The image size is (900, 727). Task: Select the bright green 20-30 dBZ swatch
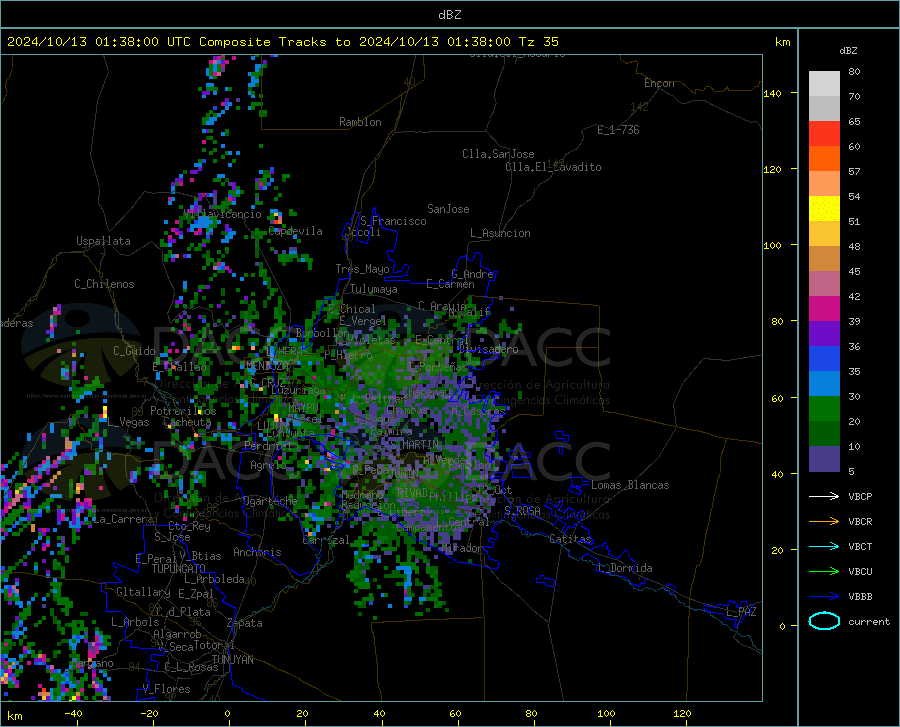pyautogui.click(x=824, y=409)
